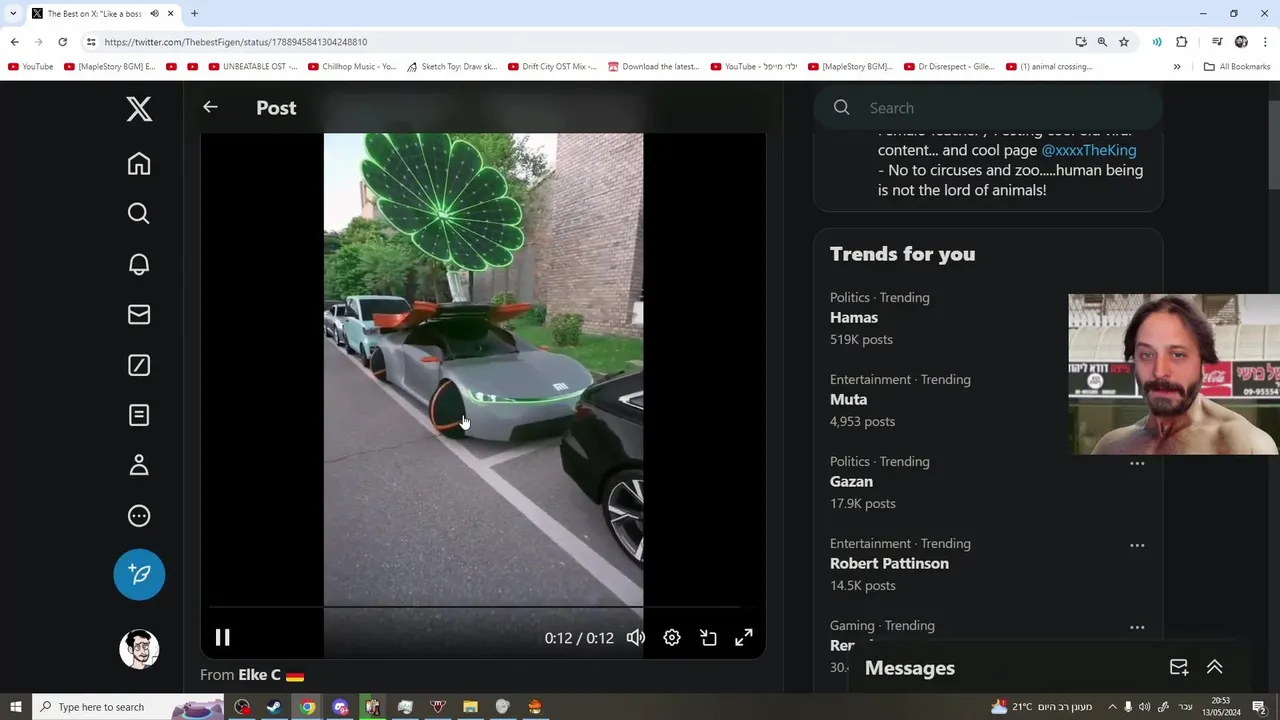This screenshot has width=1280, height=720.
Task: Open Lists icon in sidebar
Action: [x=139, y=415]
